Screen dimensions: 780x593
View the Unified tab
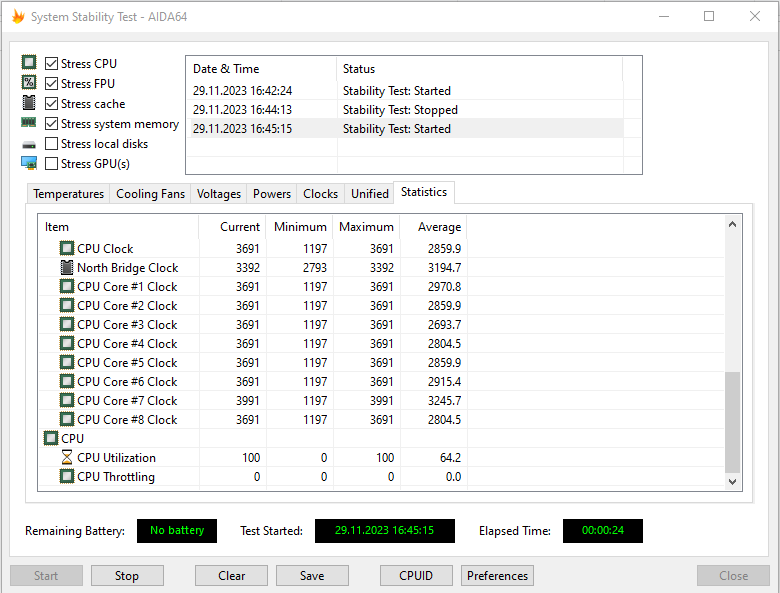(x=370, y=194)
